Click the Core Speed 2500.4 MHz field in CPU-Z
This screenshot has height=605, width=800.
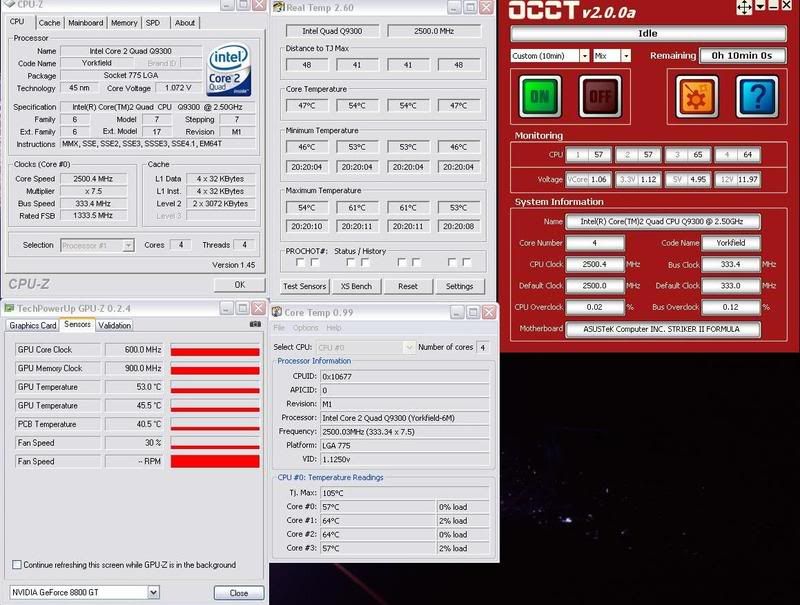[93, 179]
